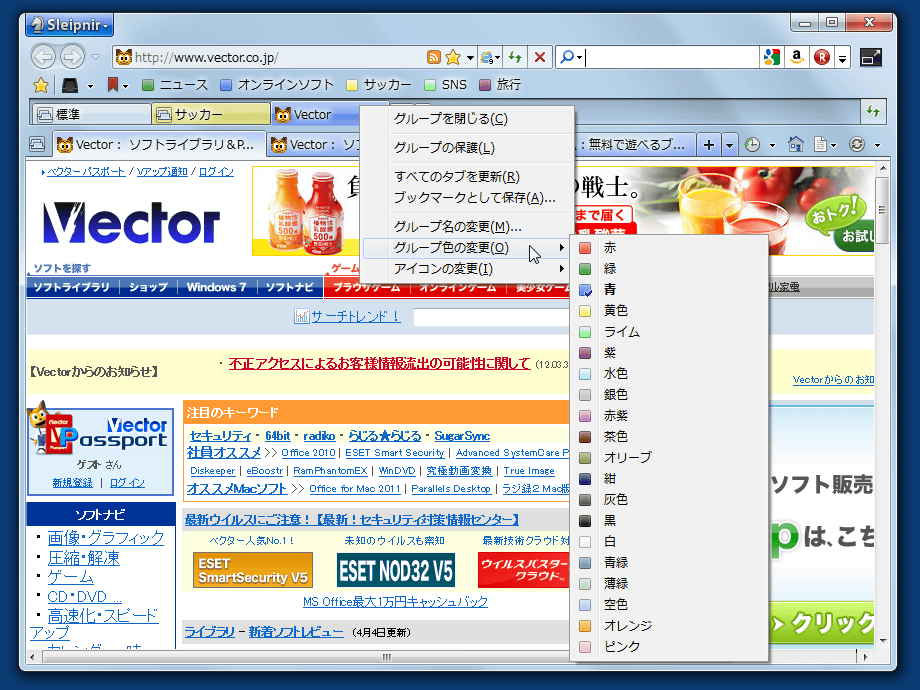Click the forward navigation arrow
Viewport: 920px width, 690px height.
(x=72, y=57)
